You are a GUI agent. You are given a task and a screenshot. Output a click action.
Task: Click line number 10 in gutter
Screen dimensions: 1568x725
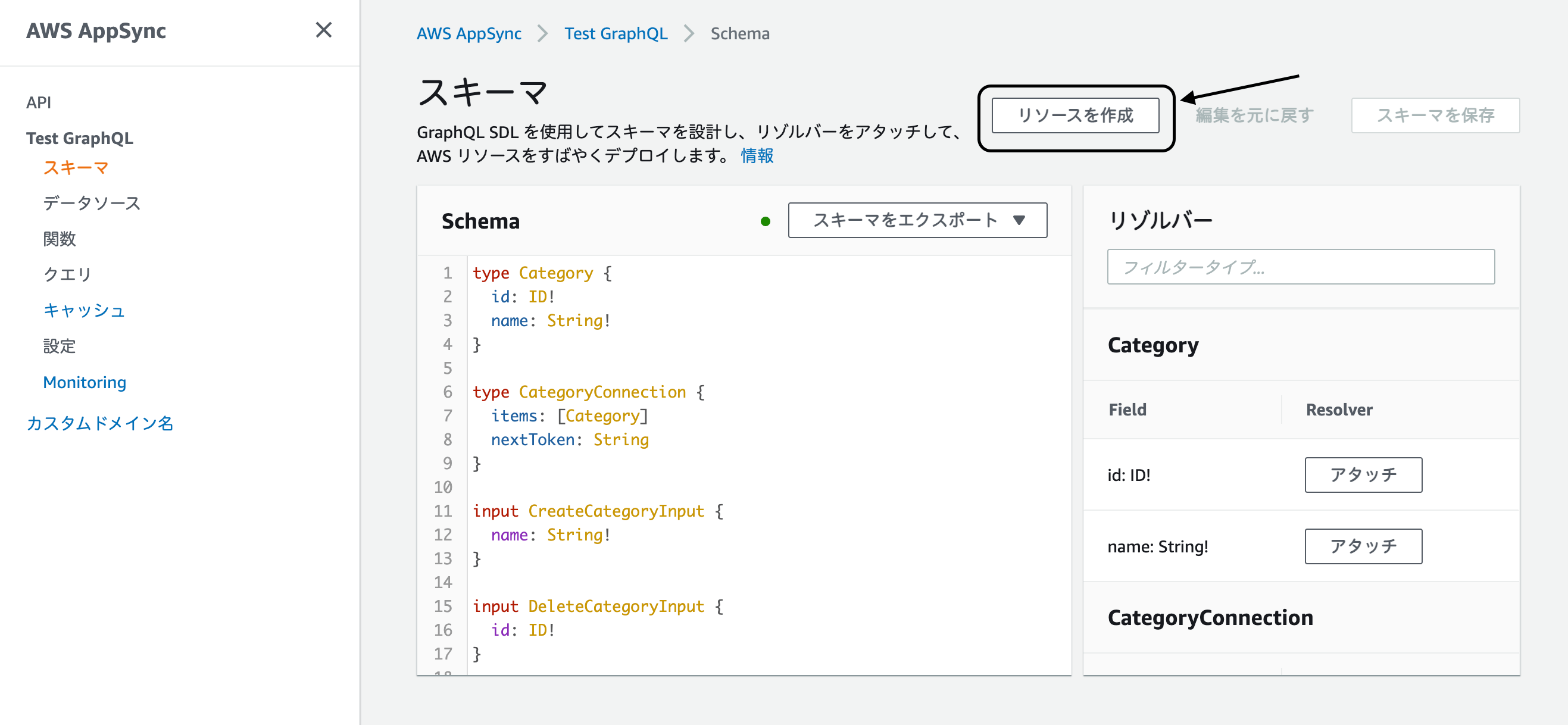(x=443, y=487)
